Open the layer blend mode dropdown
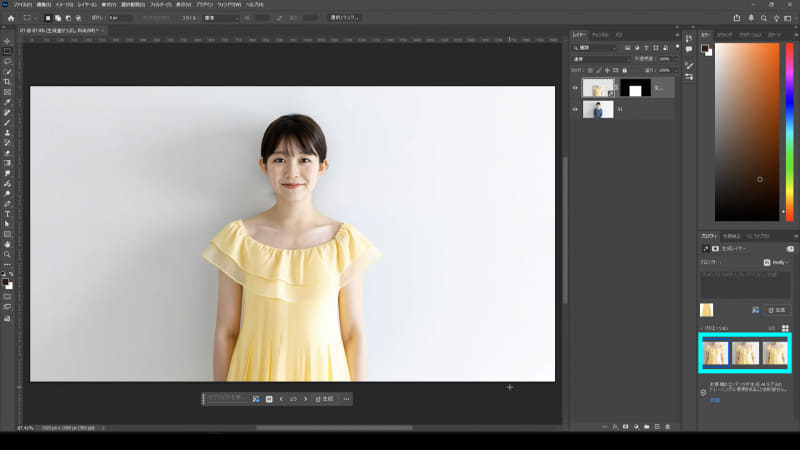Screen dimensions: 800x450 click(x=601, y=59)
